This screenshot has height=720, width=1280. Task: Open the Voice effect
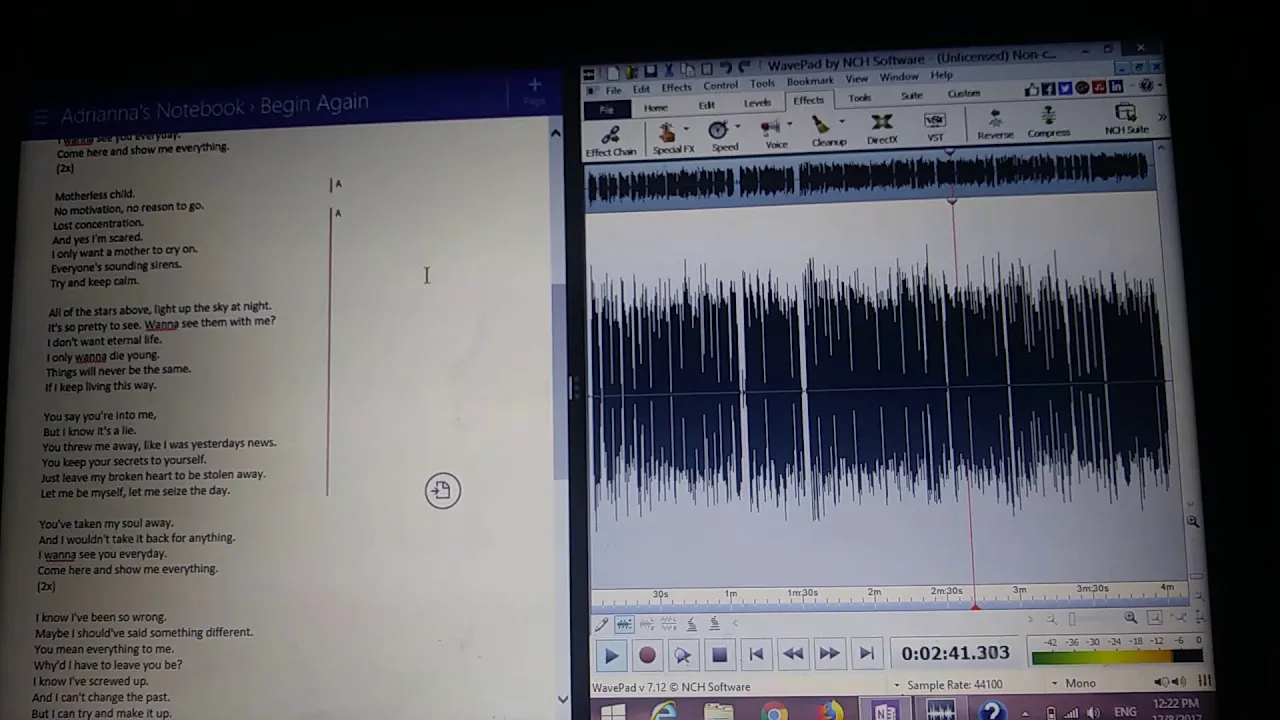click(775, 134)
